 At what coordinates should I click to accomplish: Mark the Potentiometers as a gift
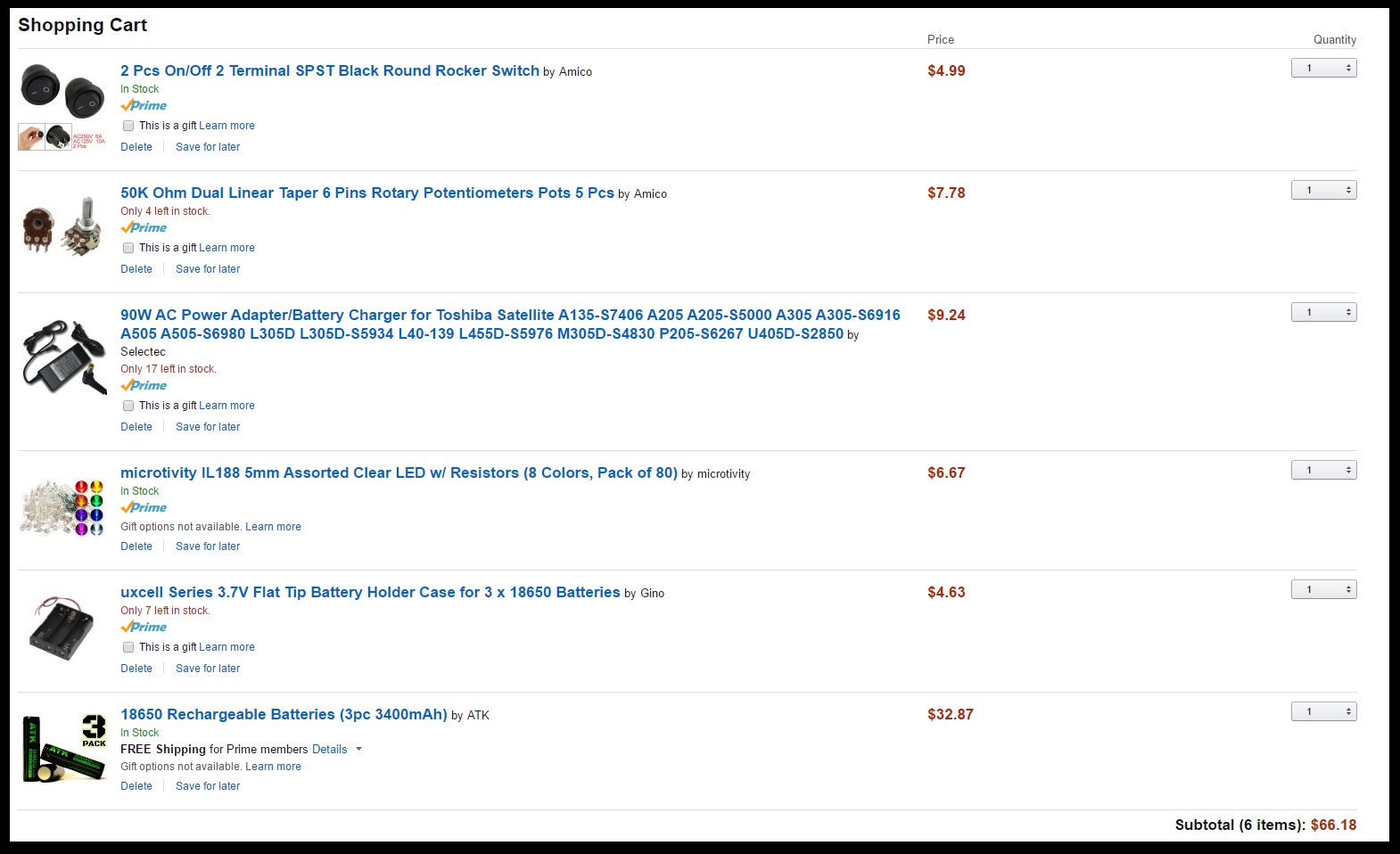(128, 248)
